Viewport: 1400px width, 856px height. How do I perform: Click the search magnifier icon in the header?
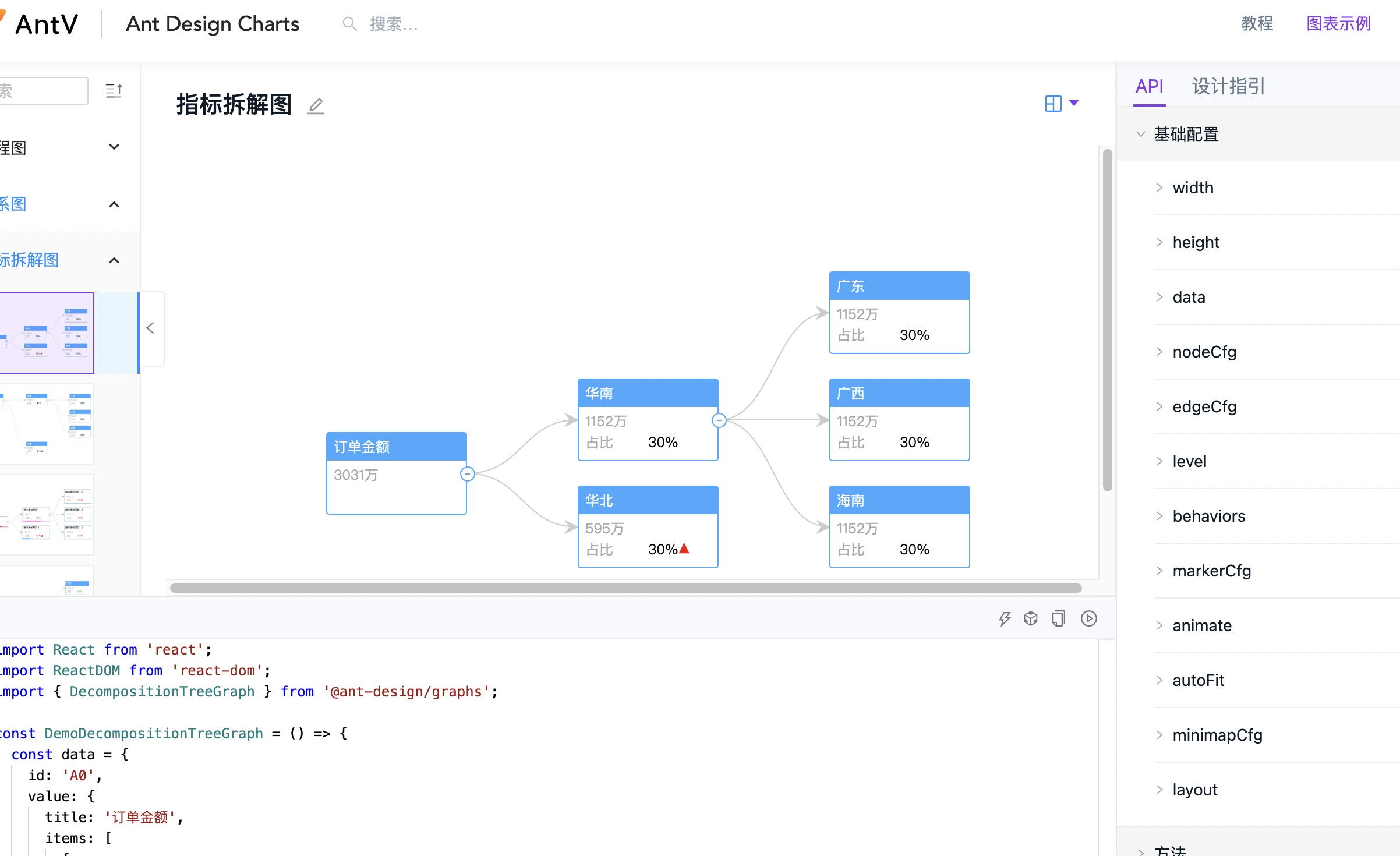pos(349,24)
